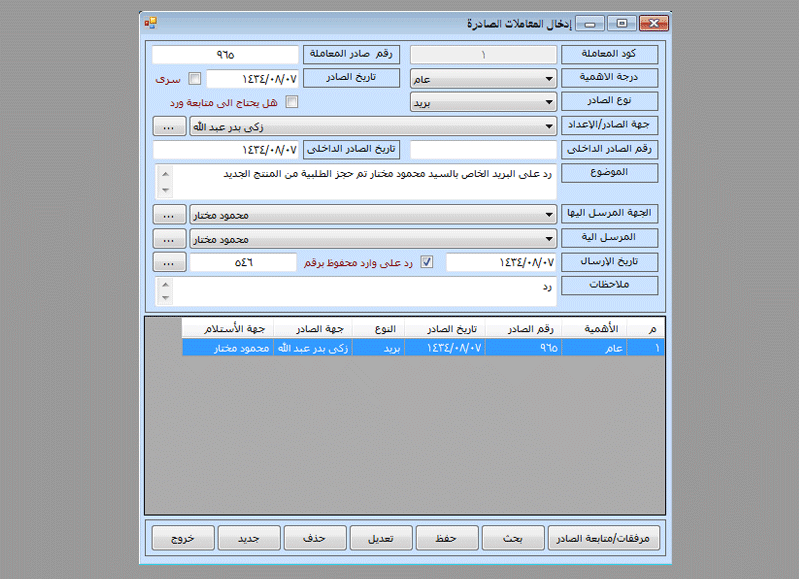Click the الموضوع label button
Viewport: 799px width, 579px height.
pos(609,173)
